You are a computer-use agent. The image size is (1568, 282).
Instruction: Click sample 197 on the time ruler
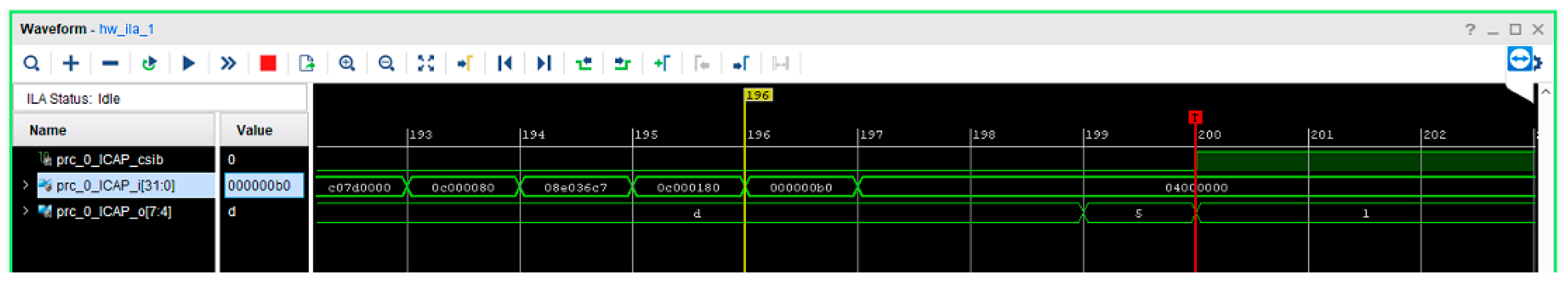[x=871, y=135]
